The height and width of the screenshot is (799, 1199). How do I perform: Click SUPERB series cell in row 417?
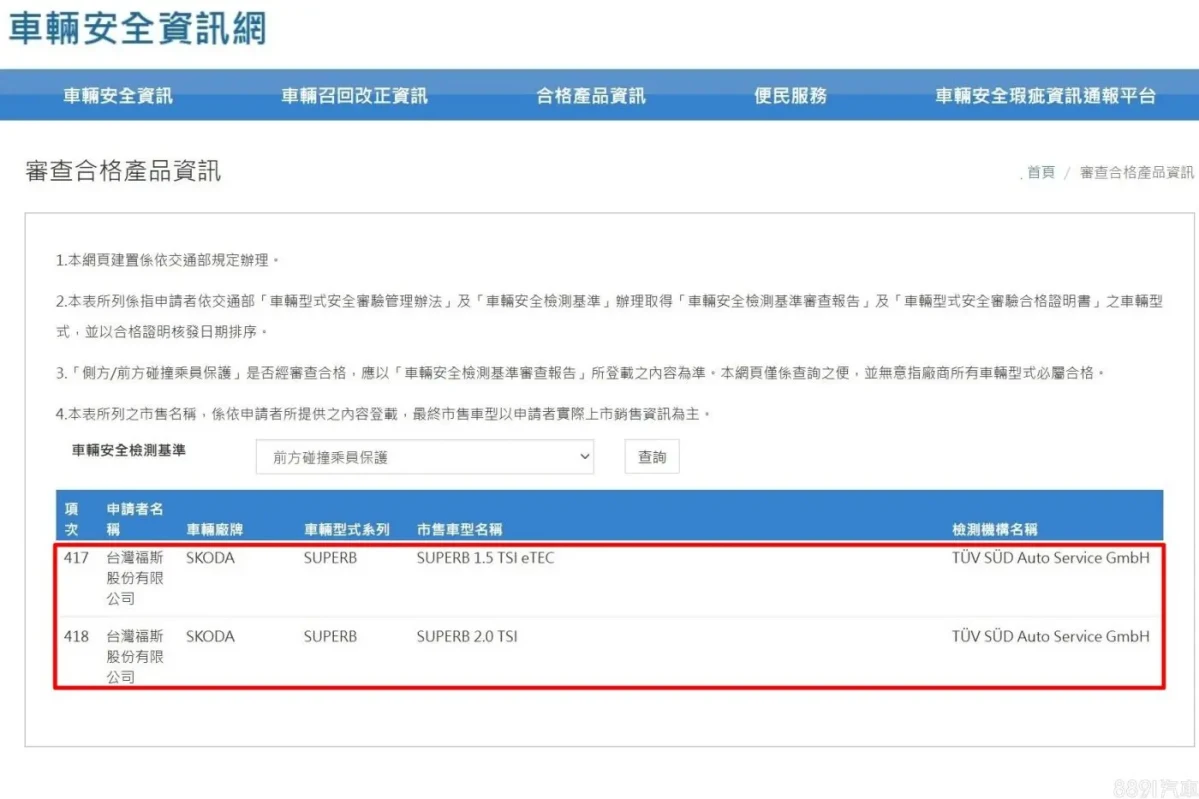[330, 557]
